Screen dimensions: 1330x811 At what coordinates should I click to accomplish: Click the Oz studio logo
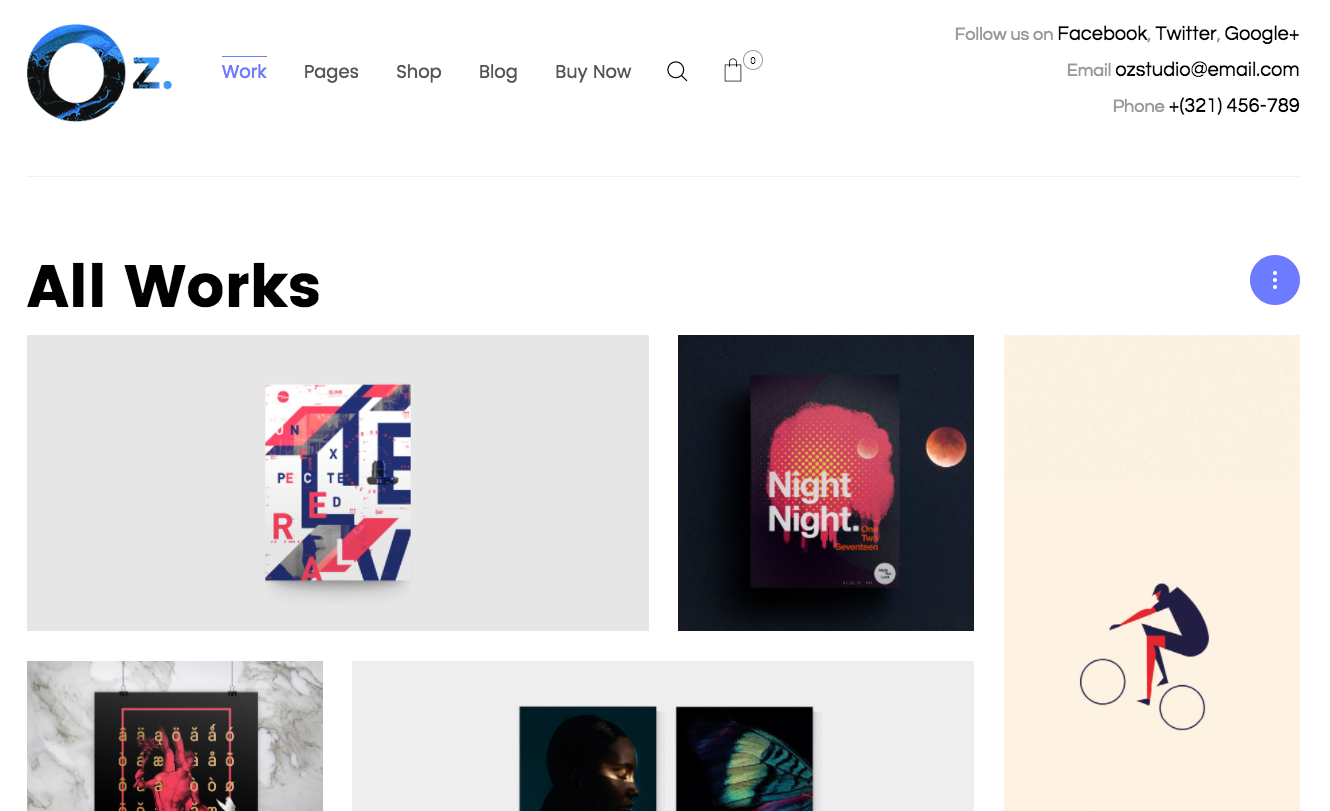[x=99, y=73]
